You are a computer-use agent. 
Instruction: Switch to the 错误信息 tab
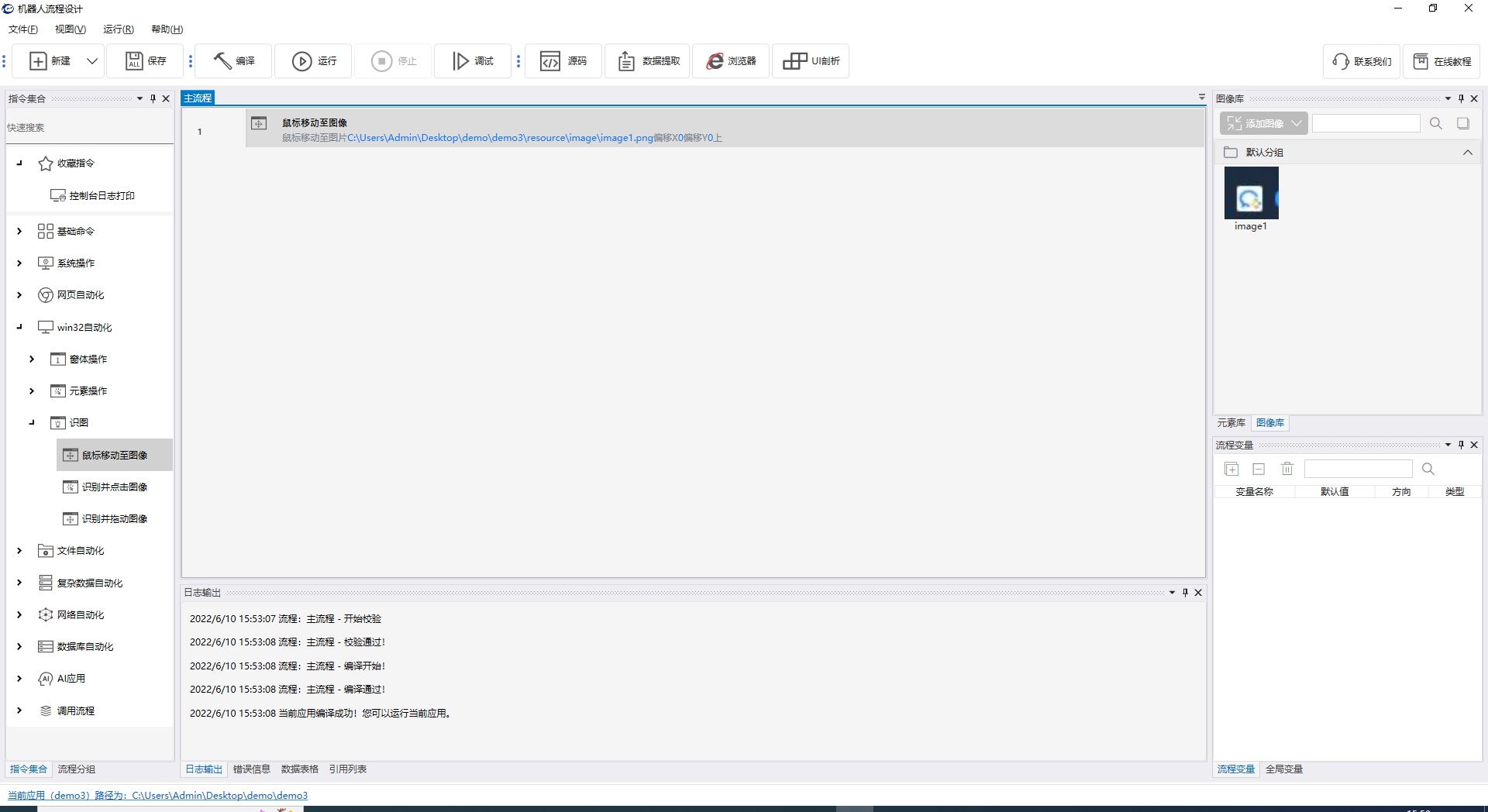(x=251, y=769)
